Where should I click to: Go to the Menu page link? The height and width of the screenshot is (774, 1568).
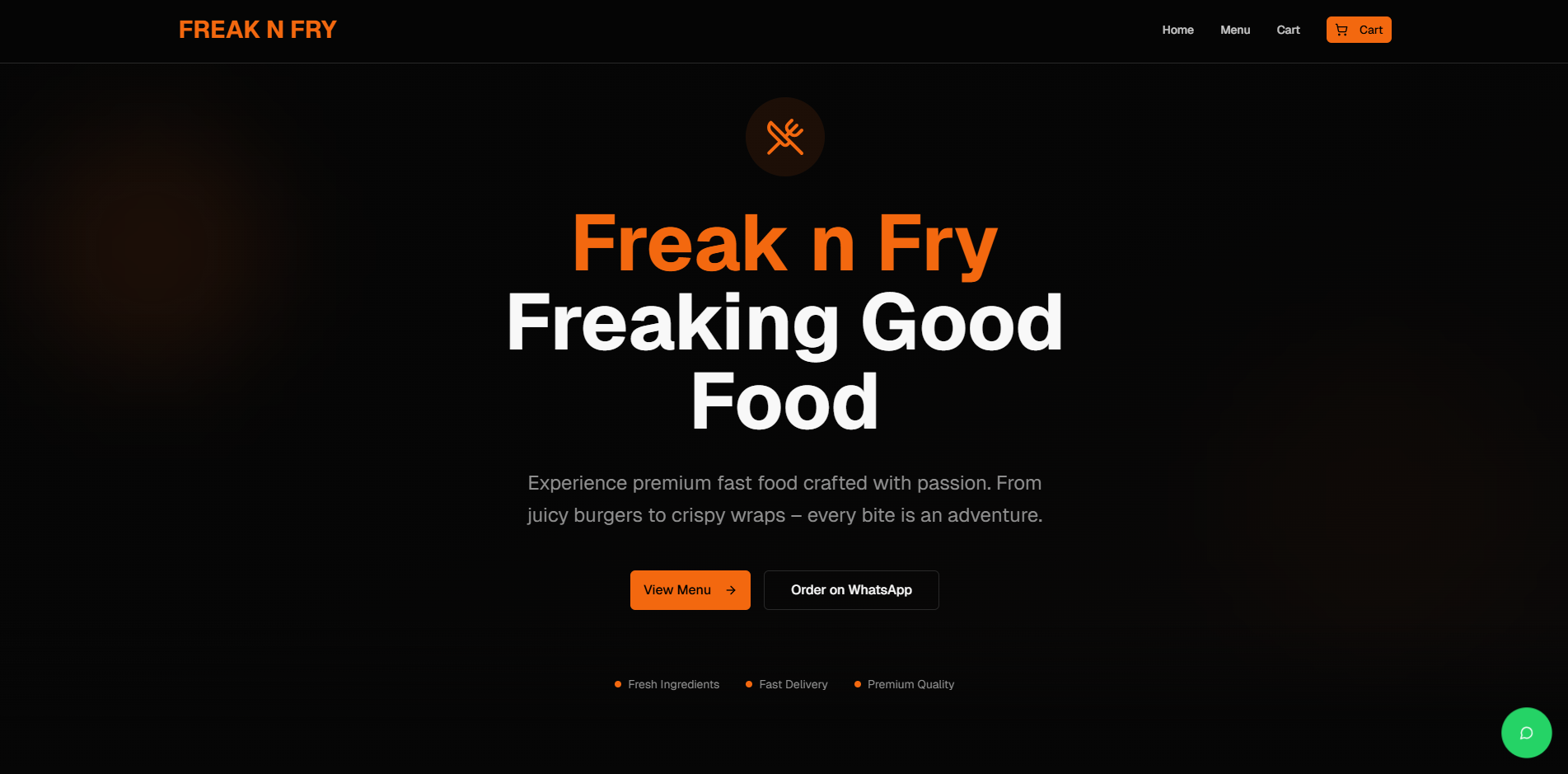pyautogui.click(x=1235, y=30)
